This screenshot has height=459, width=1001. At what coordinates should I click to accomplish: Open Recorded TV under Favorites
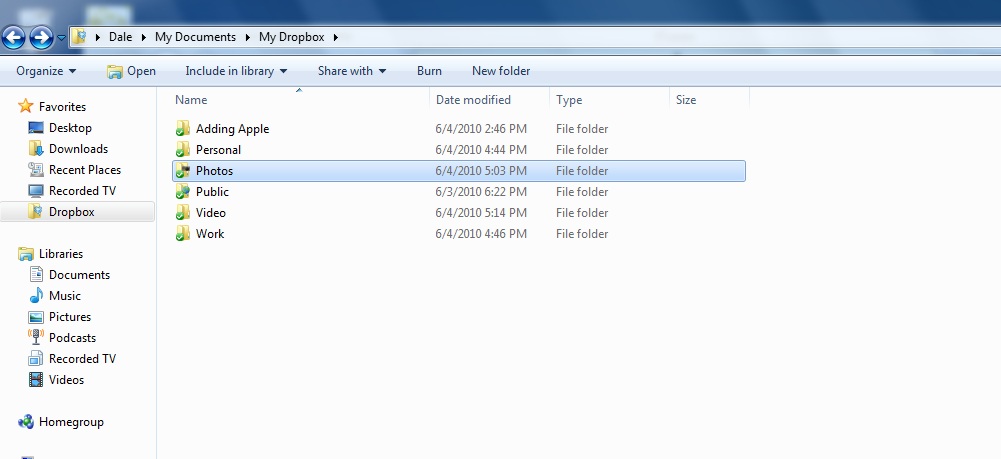(82, 191)
